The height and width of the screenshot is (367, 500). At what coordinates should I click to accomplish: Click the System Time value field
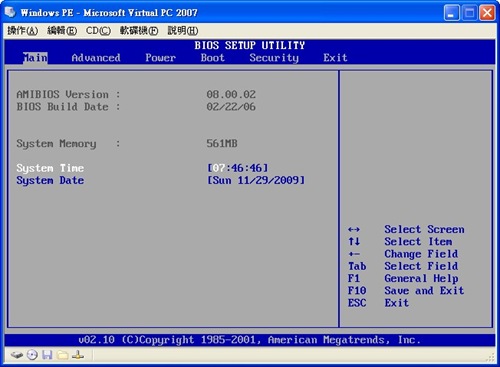(x=237, y=168)
